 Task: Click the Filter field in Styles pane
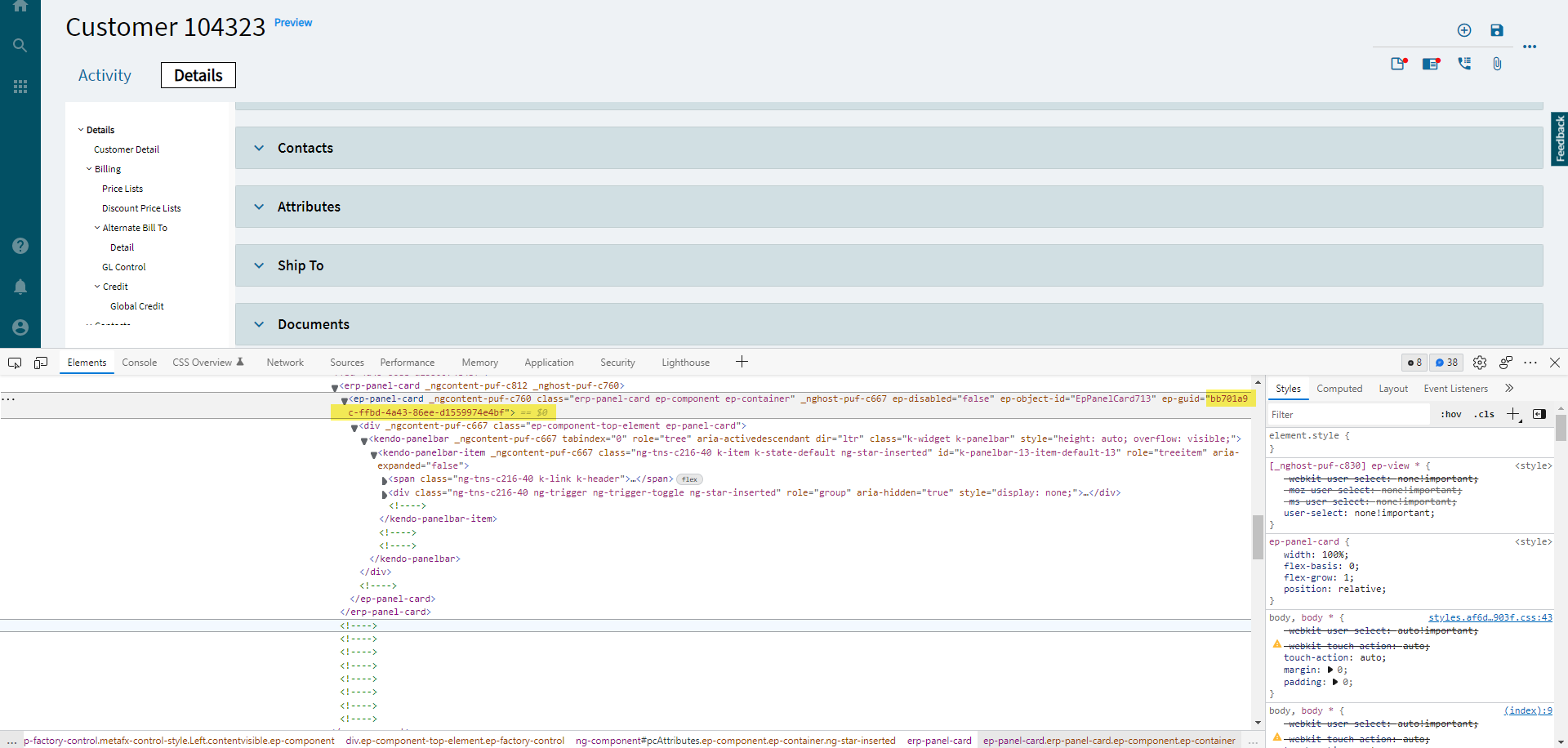coord(1347,415)
